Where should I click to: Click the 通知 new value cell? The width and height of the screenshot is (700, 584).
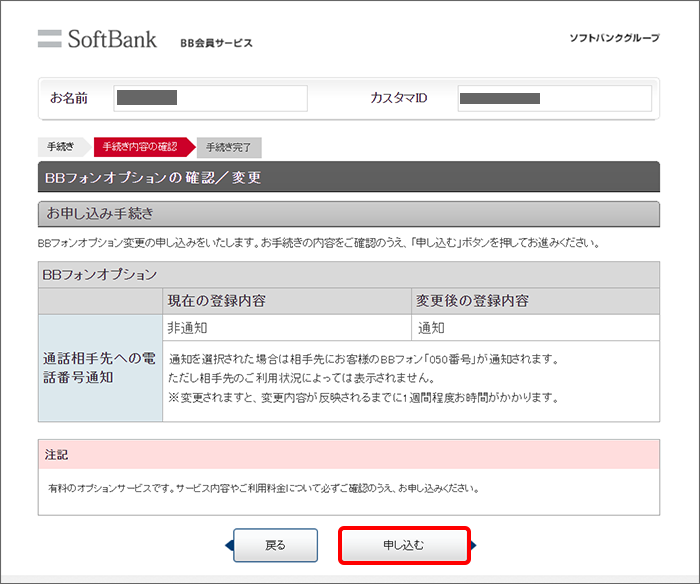point(535,328)
